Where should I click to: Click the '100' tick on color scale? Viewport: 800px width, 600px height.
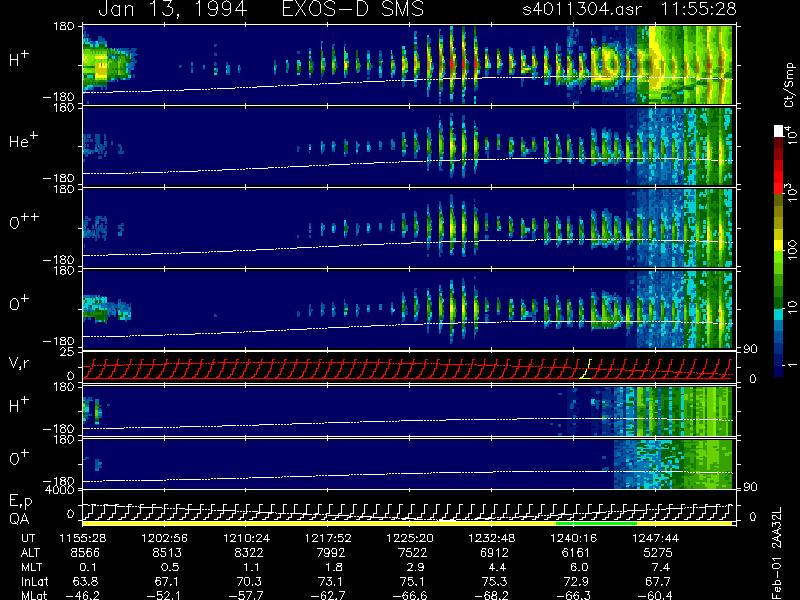pos(792,251)
